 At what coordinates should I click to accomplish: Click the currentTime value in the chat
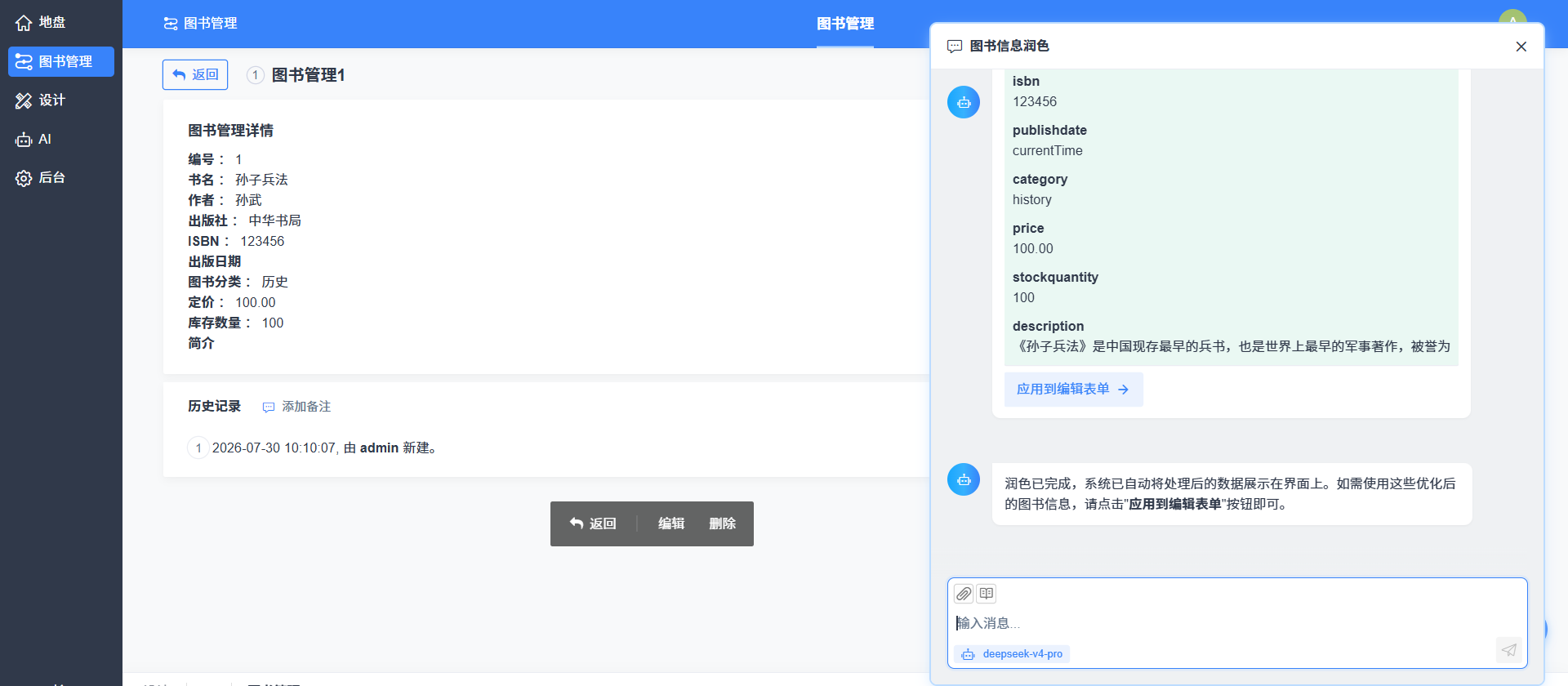pyautogui.click(x=1048, y=150)
